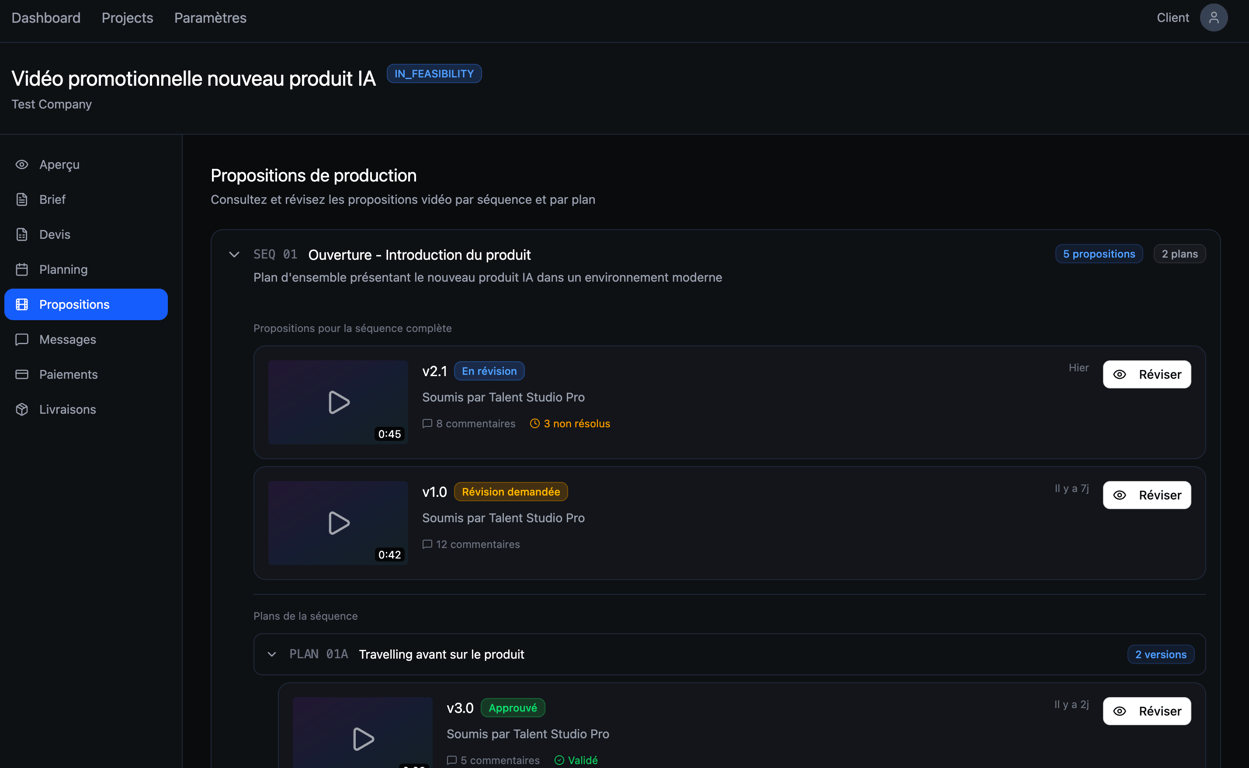
Task: Click the Hier timestamp
Action: pos(1078,368)
